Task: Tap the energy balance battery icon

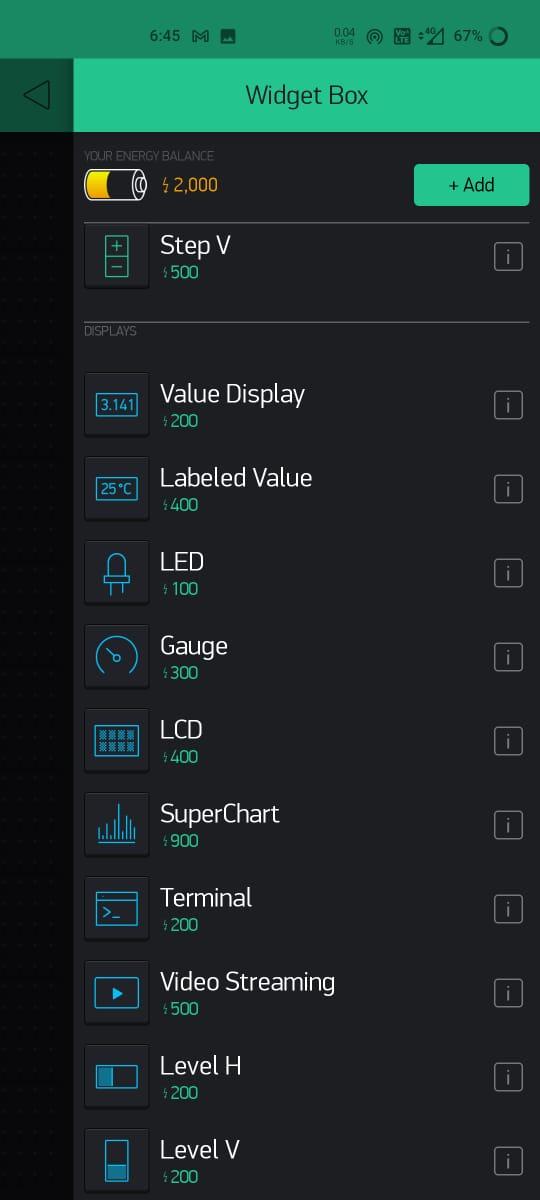Action: (x=116, y=185)
